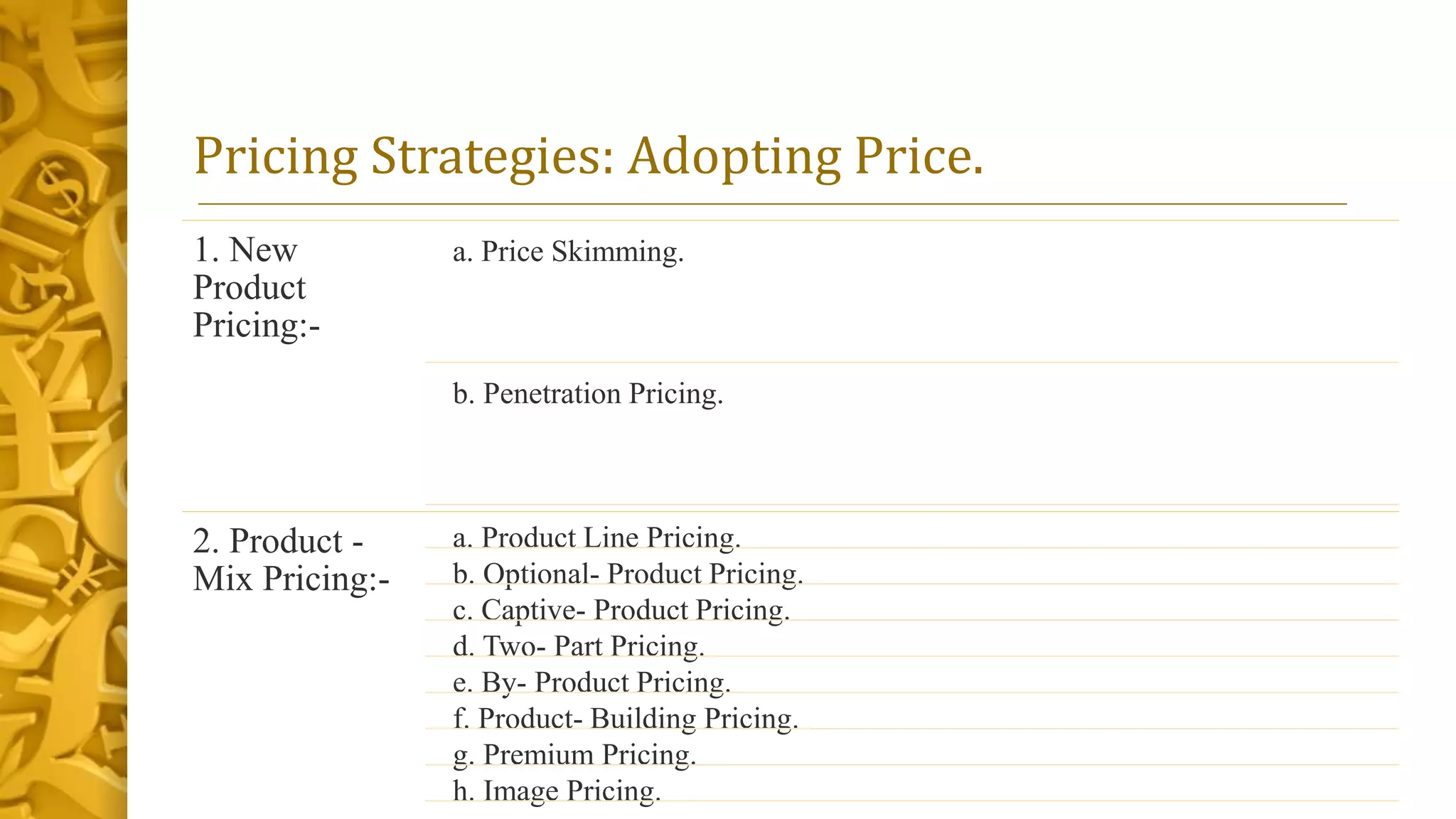
Task: Select the 'Price Skimming' item
Action: pyautogui.click(x=568, y=252)
